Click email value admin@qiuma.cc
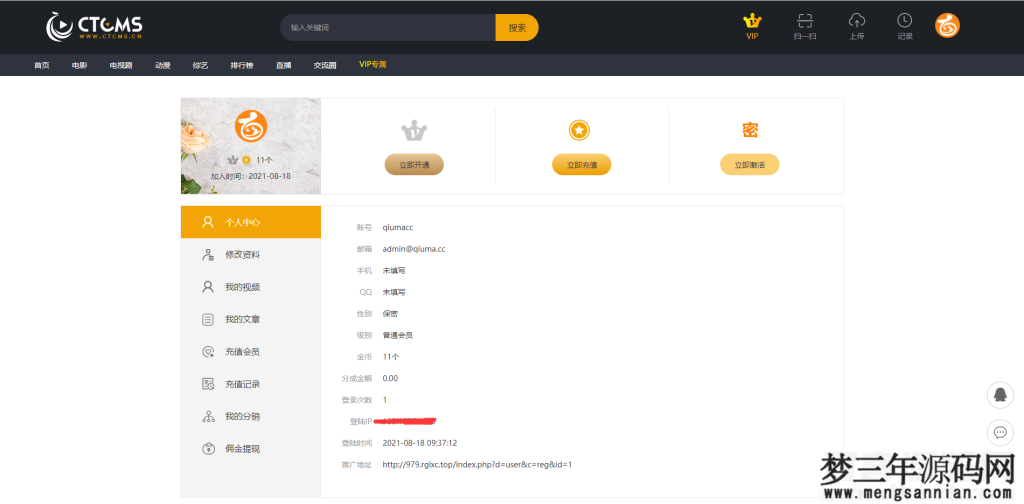1024x504 pixels. point(414,249)
